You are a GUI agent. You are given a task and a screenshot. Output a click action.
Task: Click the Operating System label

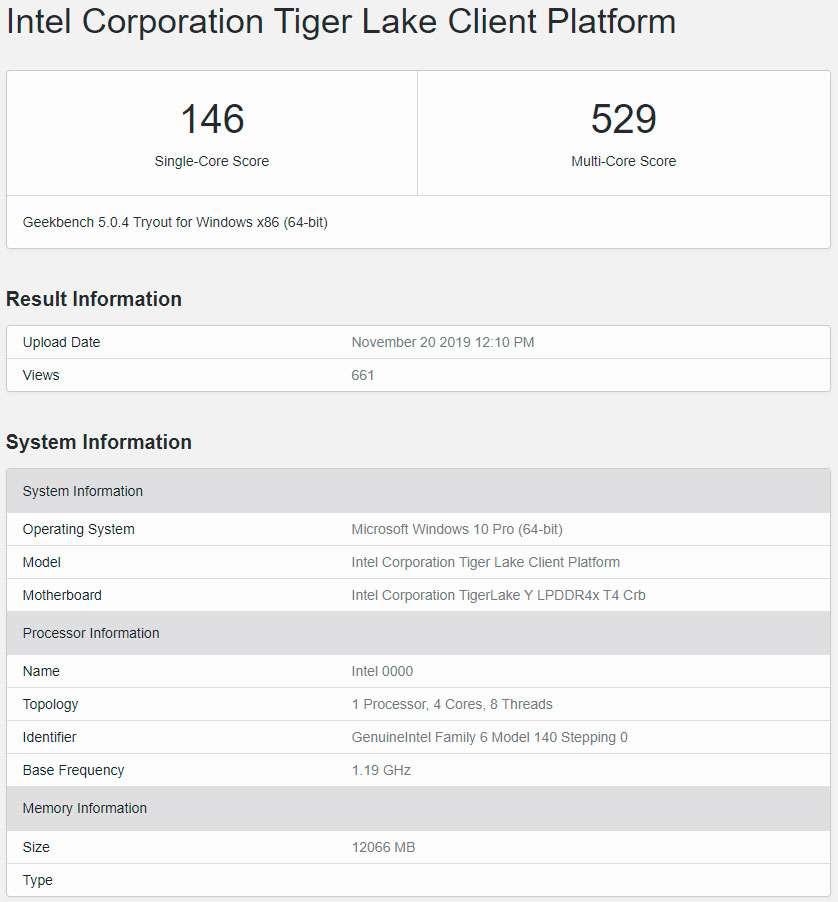click(x=78, y=529)
